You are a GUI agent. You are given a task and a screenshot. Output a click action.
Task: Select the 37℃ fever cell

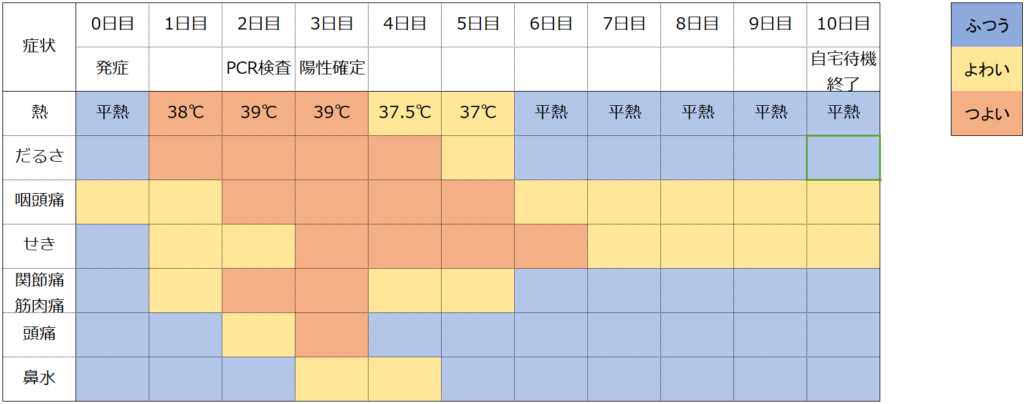478,114
